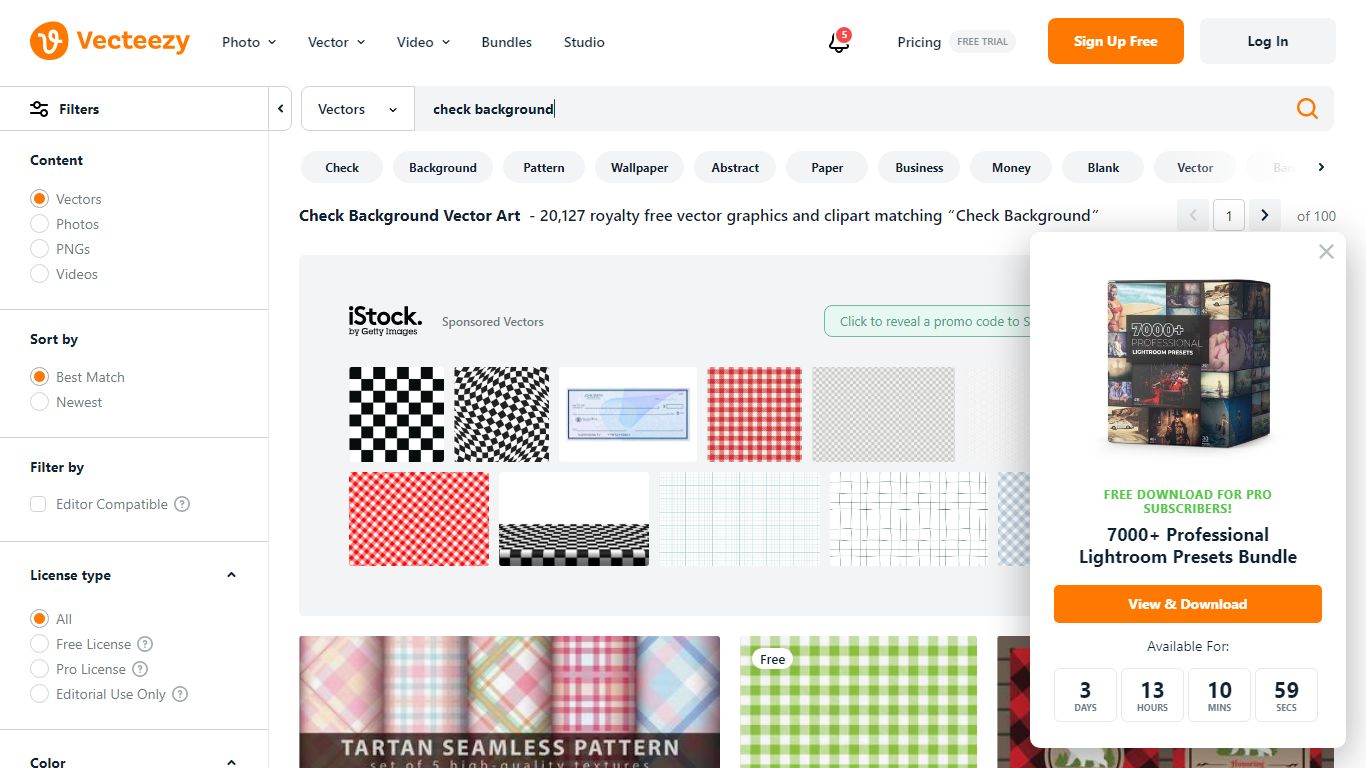The image size is (1366, 768).
Task: Open the green gingham Free result
Action: click(858, 702)
